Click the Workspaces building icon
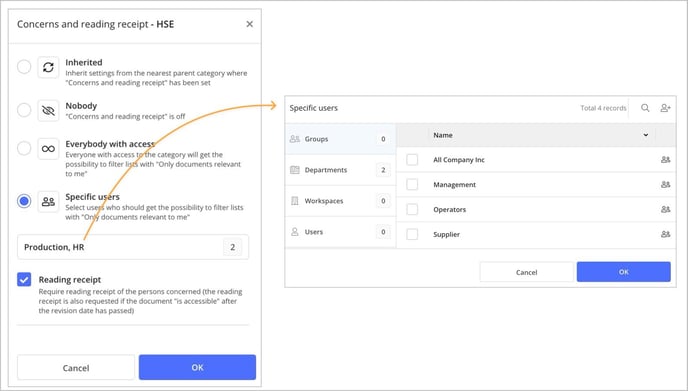688x391 pixels. 295,201
